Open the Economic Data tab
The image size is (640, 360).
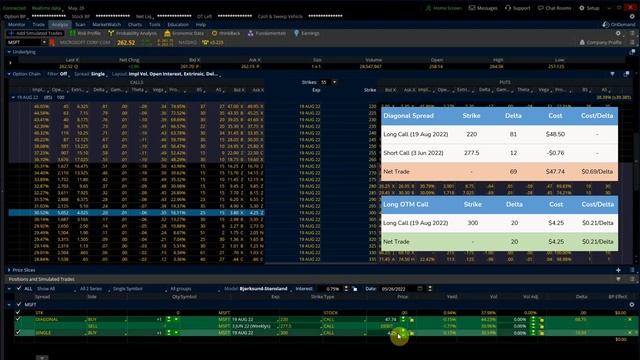pyautogui.click(x=184, y=33)
